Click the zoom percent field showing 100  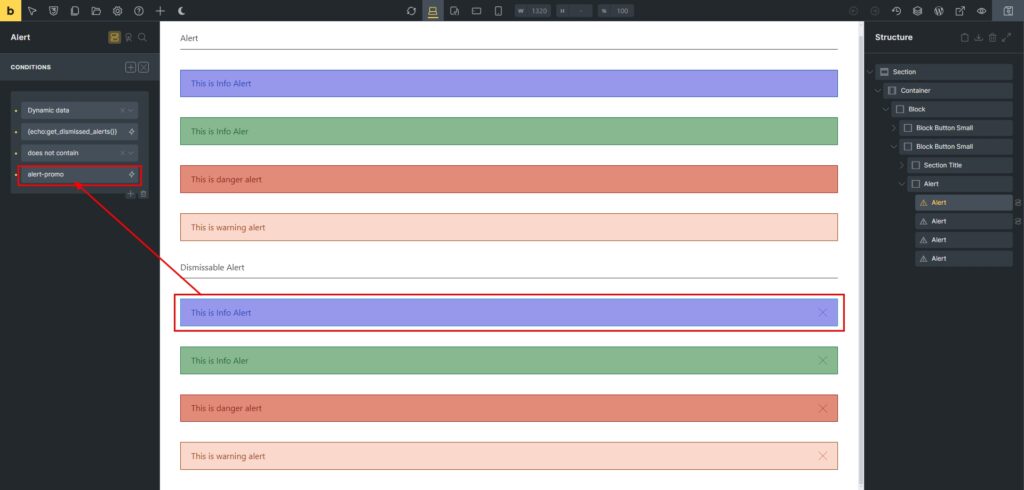pyautogui.click(x=615, y=11)
